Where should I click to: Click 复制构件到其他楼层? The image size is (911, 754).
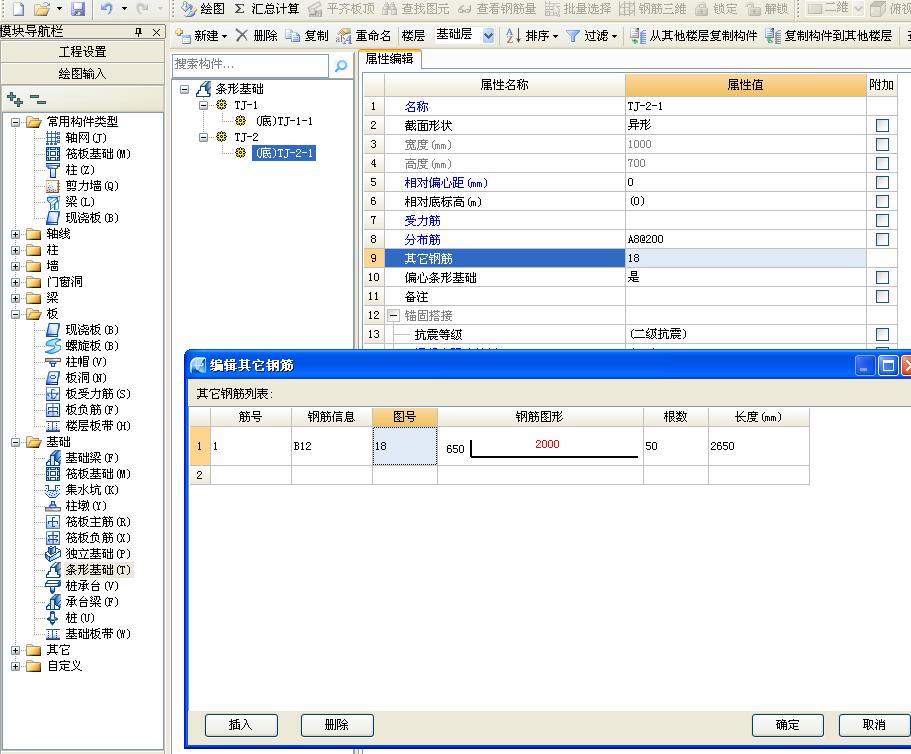[828, 35]
